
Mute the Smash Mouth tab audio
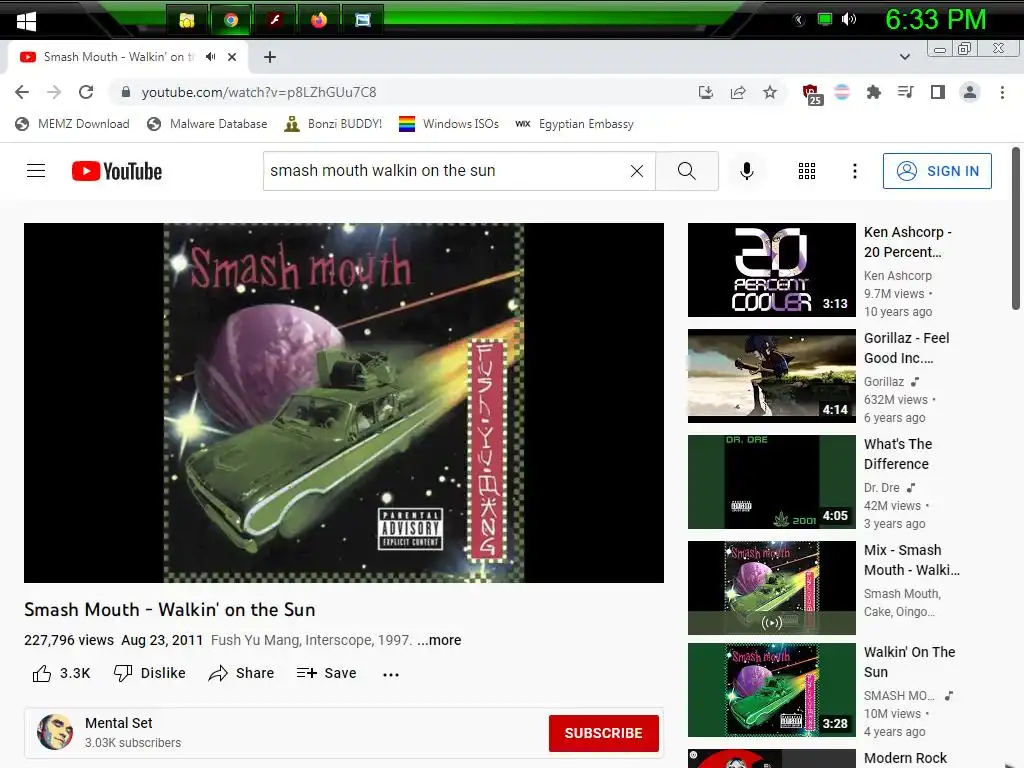(x=210, y=57)
